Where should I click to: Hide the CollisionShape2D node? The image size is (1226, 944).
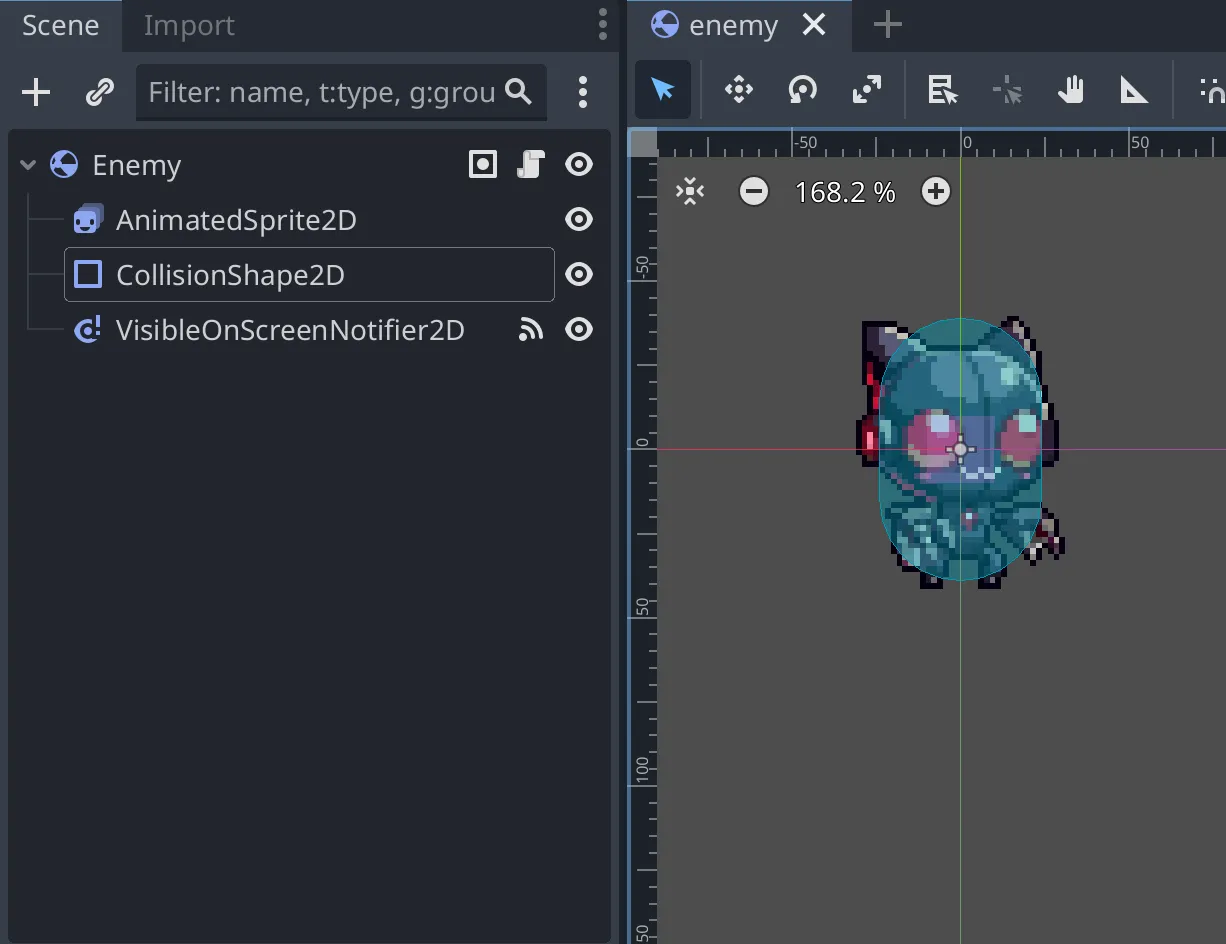pyautogui.click(x=579, y=274)
